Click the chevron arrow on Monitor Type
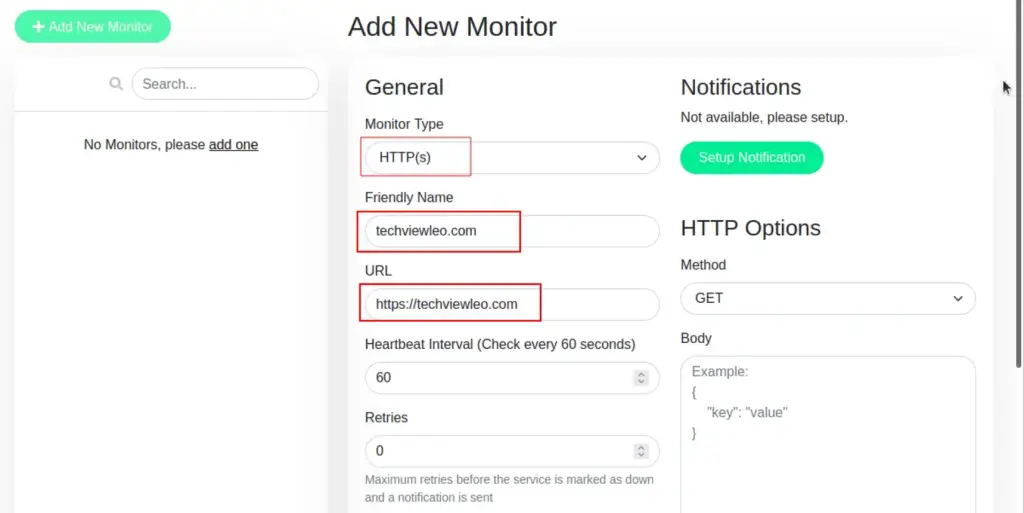The width and height of the screenshot is (1024, 513). [641, 158]
